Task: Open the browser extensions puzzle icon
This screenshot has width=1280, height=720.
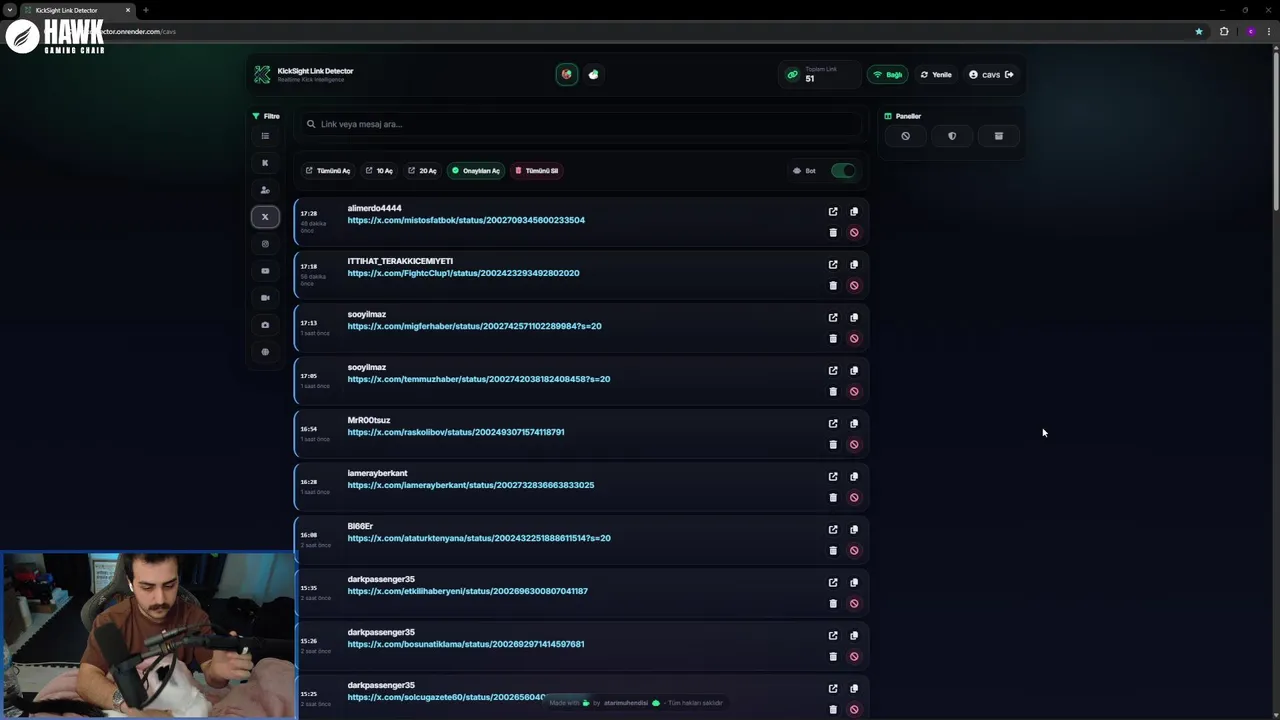Action: (1224, 31)
